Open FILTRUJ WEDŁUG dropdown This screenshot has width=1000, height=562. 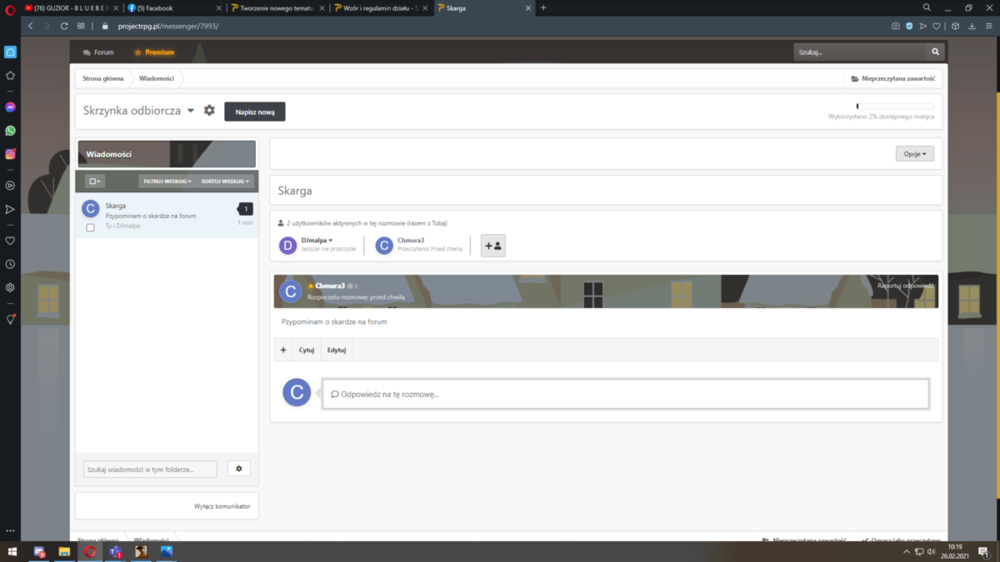click(167, 181)
